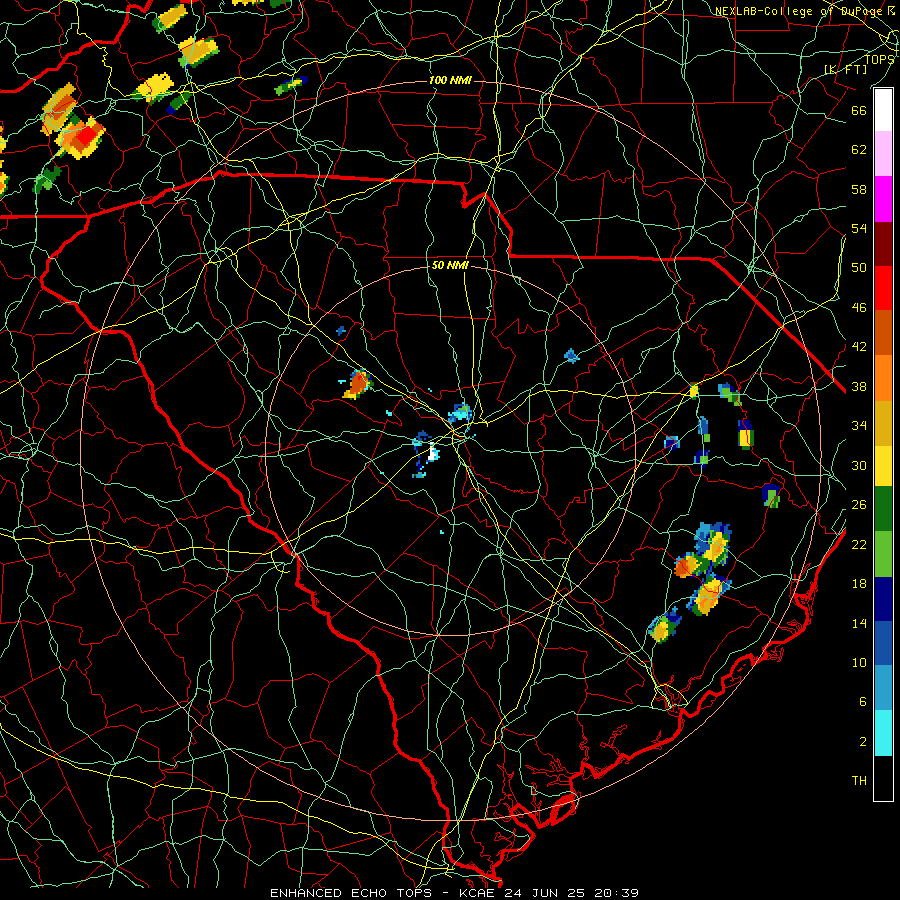
Task: Click the '22' scale label
Action: (859, 544)
